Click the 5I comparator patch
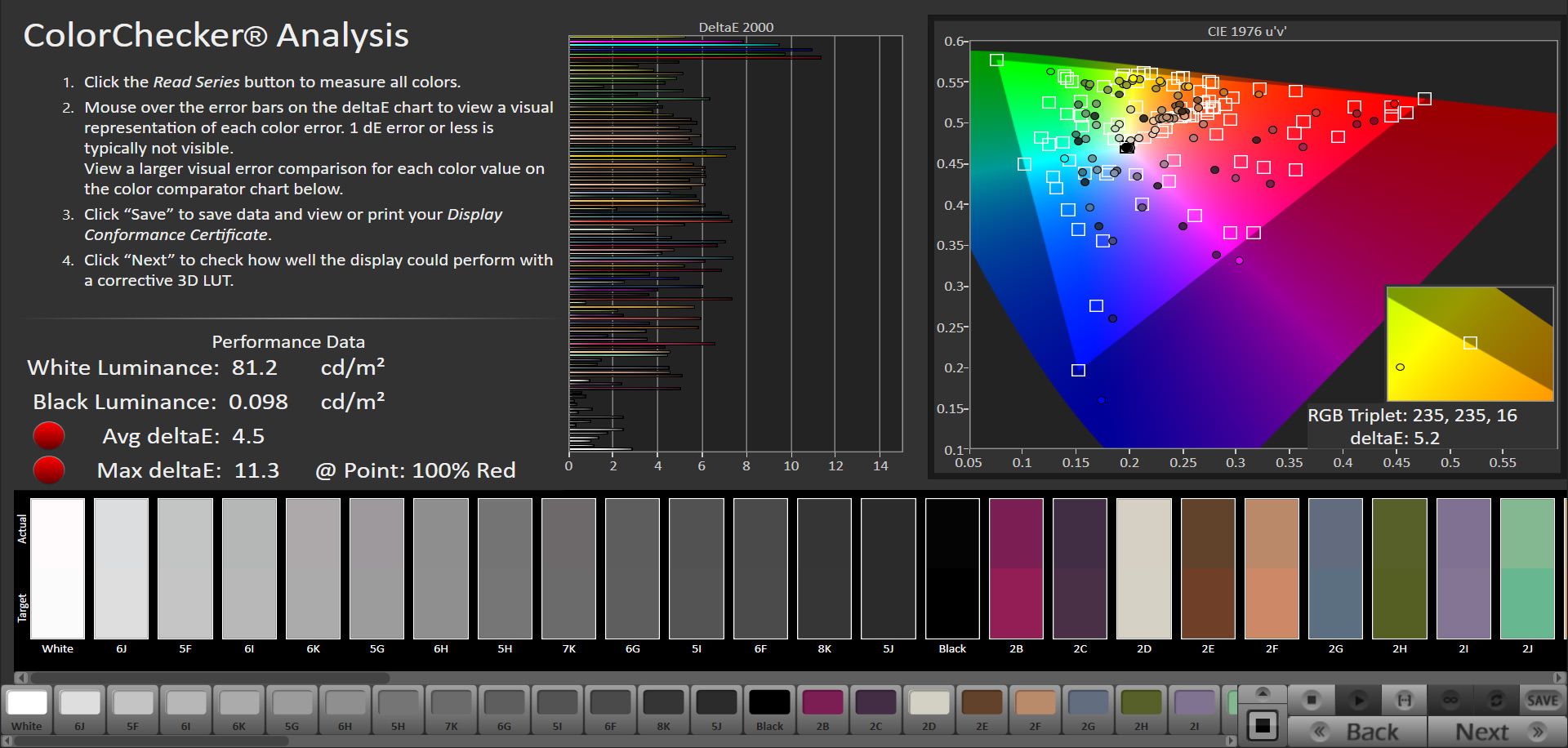Screen dimensions: 1568x748 [697, 568]
